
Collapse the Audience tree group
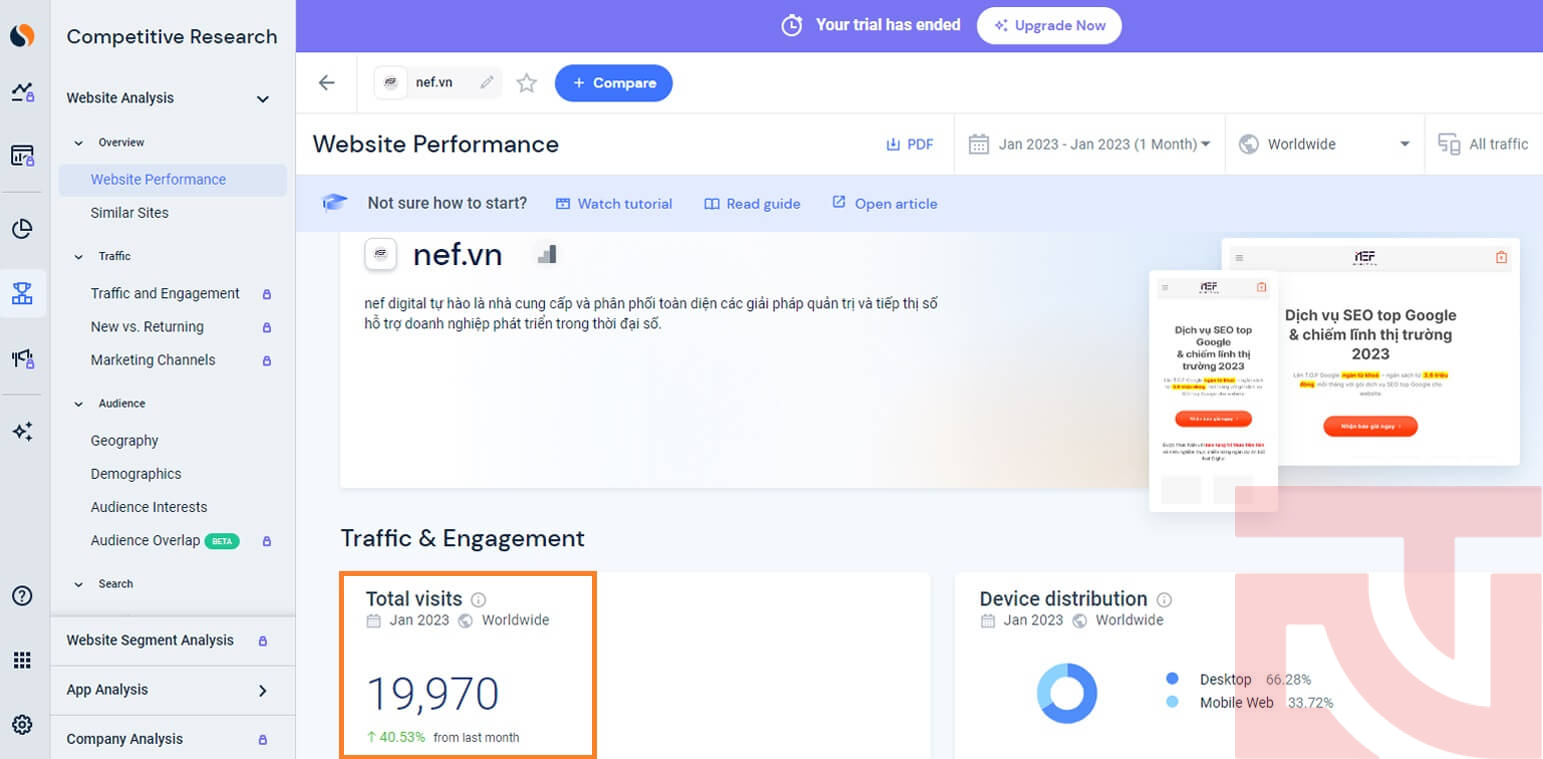79,404
